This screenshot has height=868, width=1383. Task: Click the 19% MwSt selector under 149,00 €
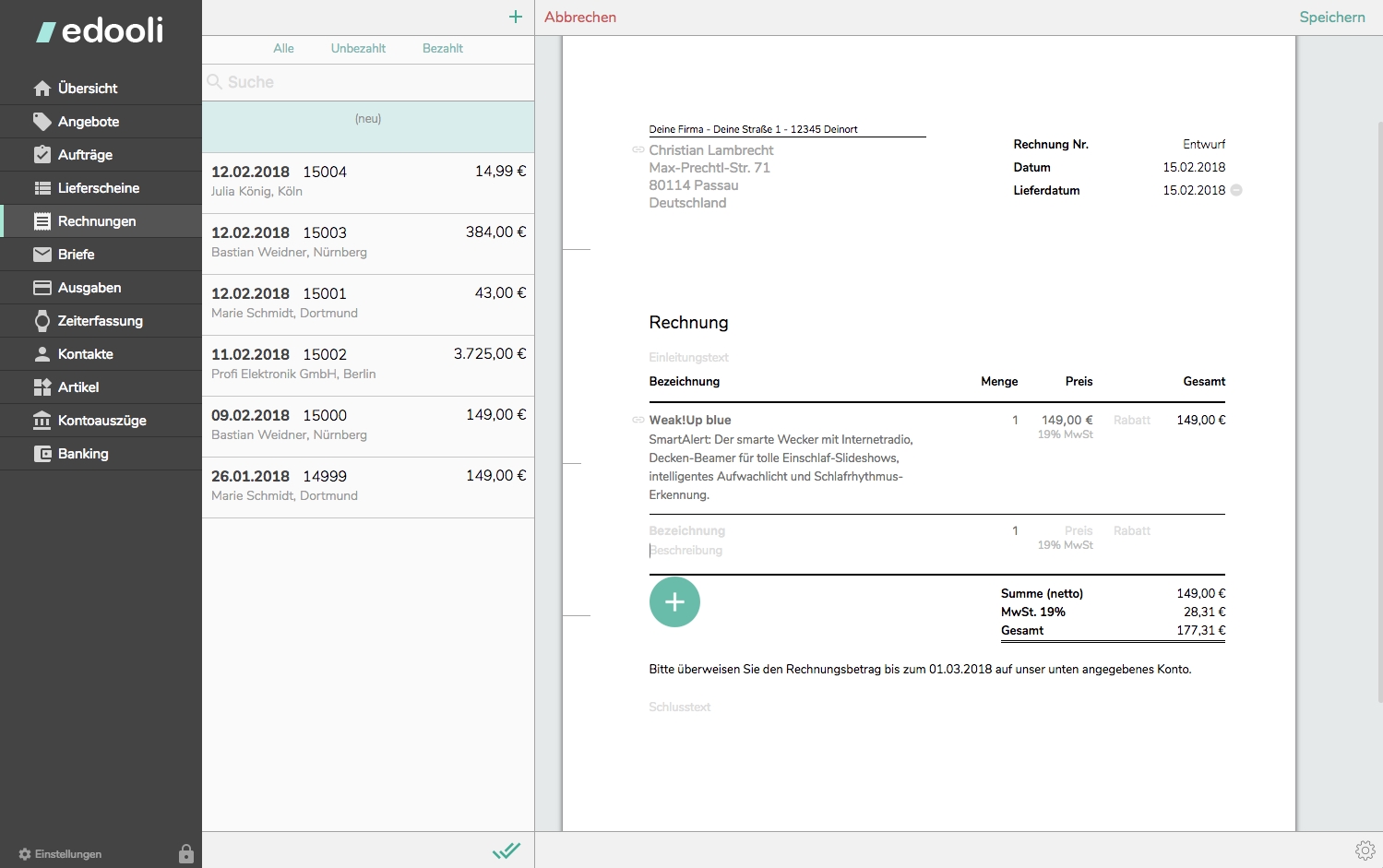tap(1065, 434)
